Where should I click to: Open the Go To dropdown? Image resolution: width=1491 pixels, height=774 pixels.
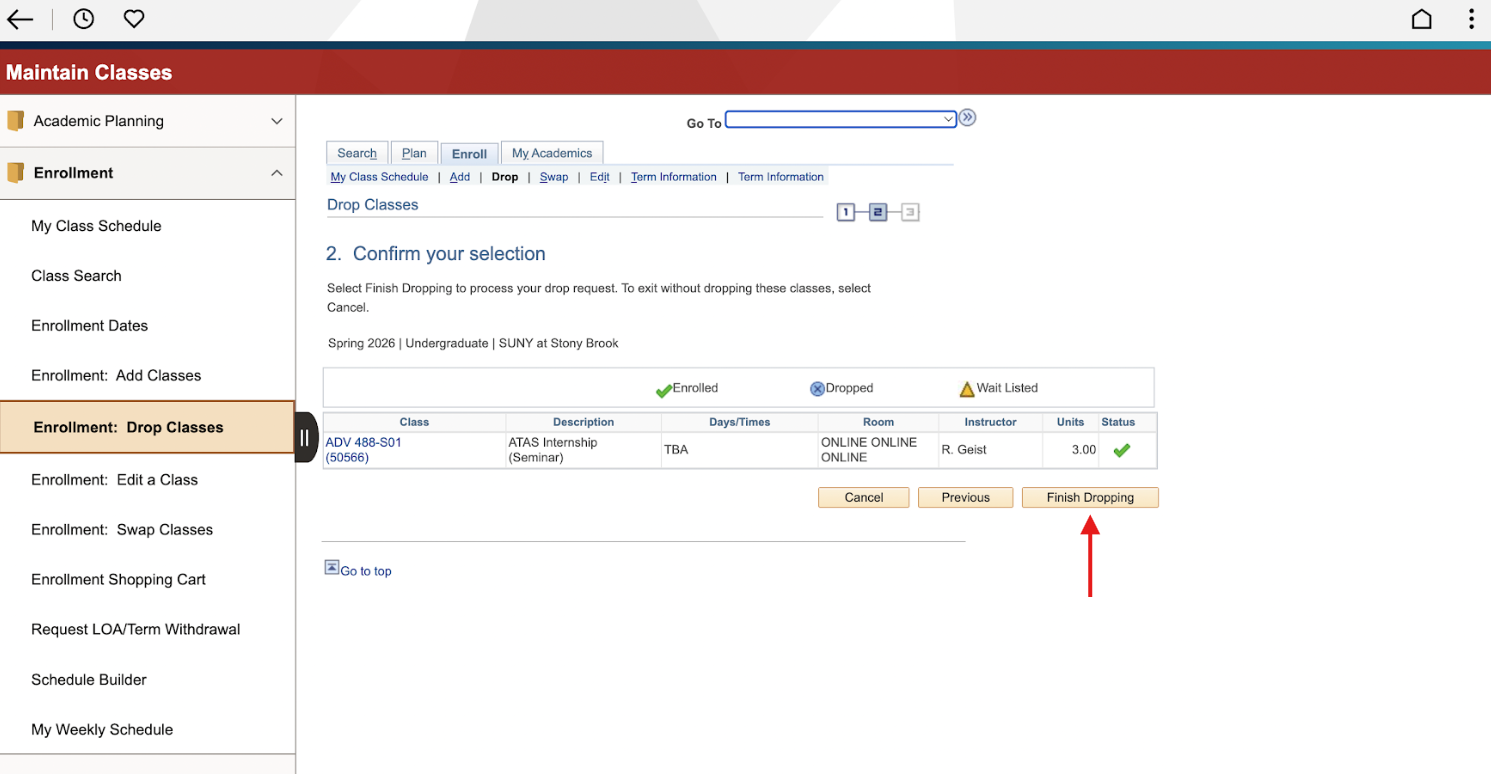(x=841, y=119)
